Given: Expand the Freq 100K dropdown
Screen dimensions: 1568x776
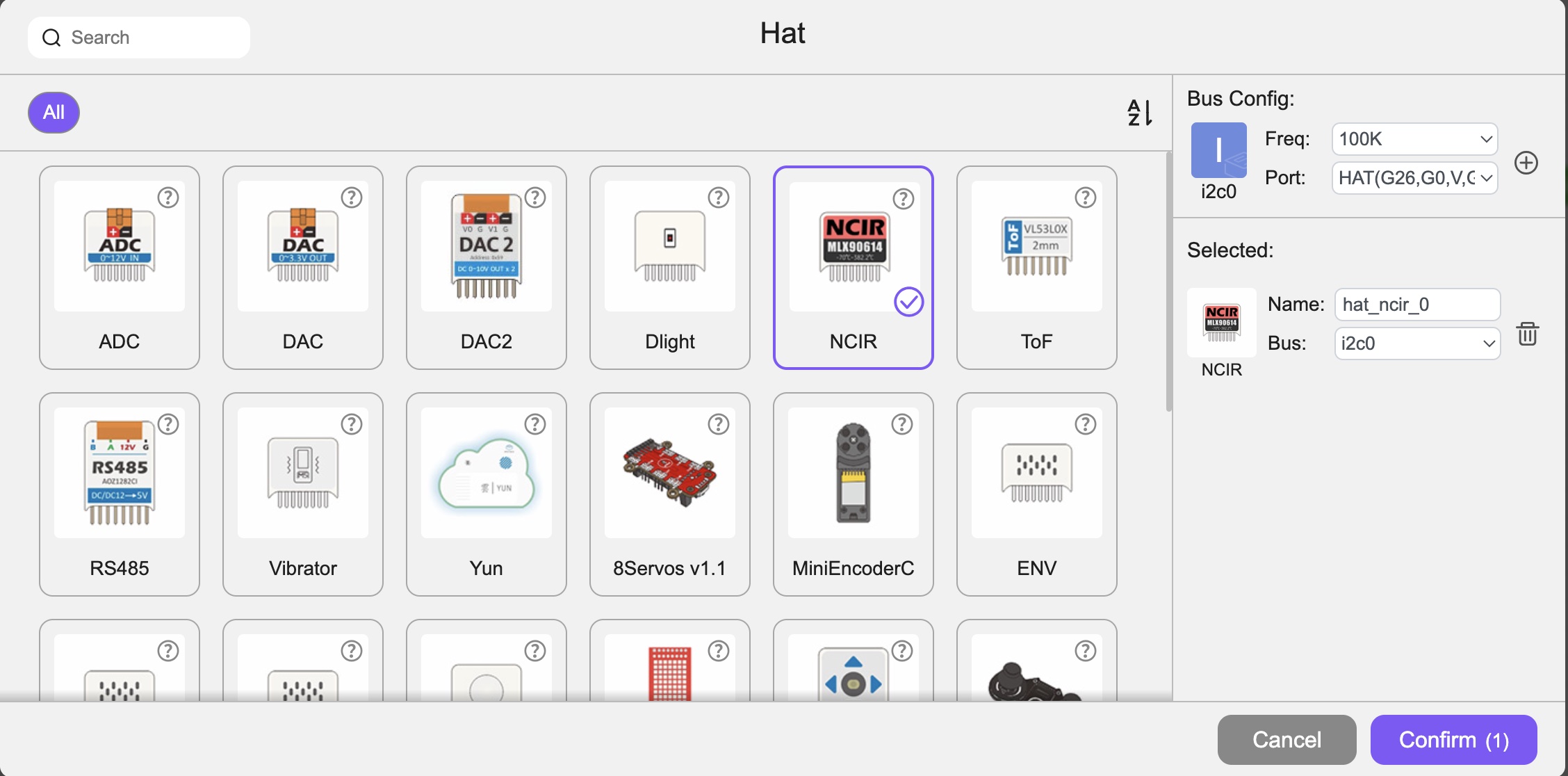Looking at the screenshot, I should pos(1415,139).
